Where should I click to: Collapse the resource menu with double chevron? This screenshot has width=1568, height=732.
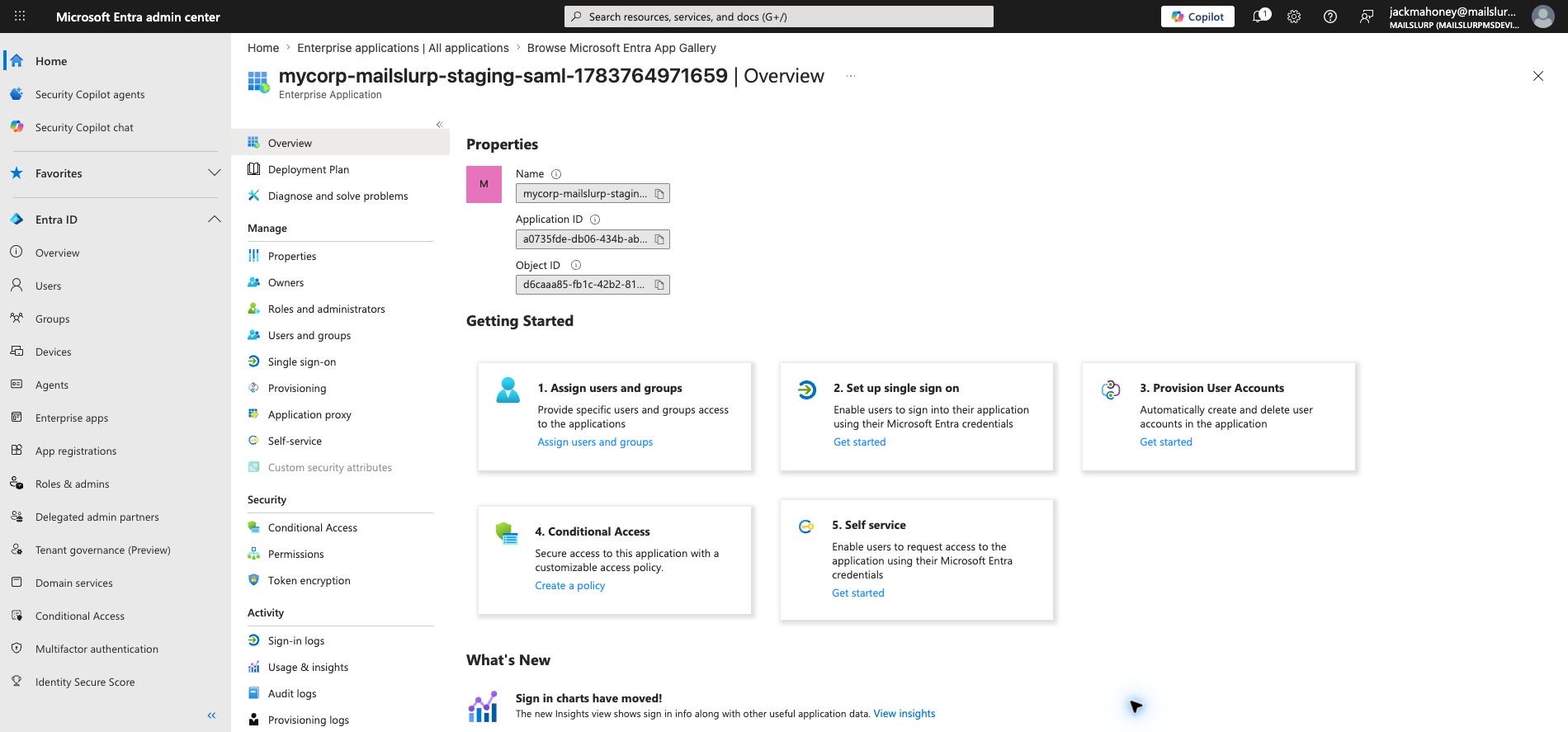coord(439,125)
